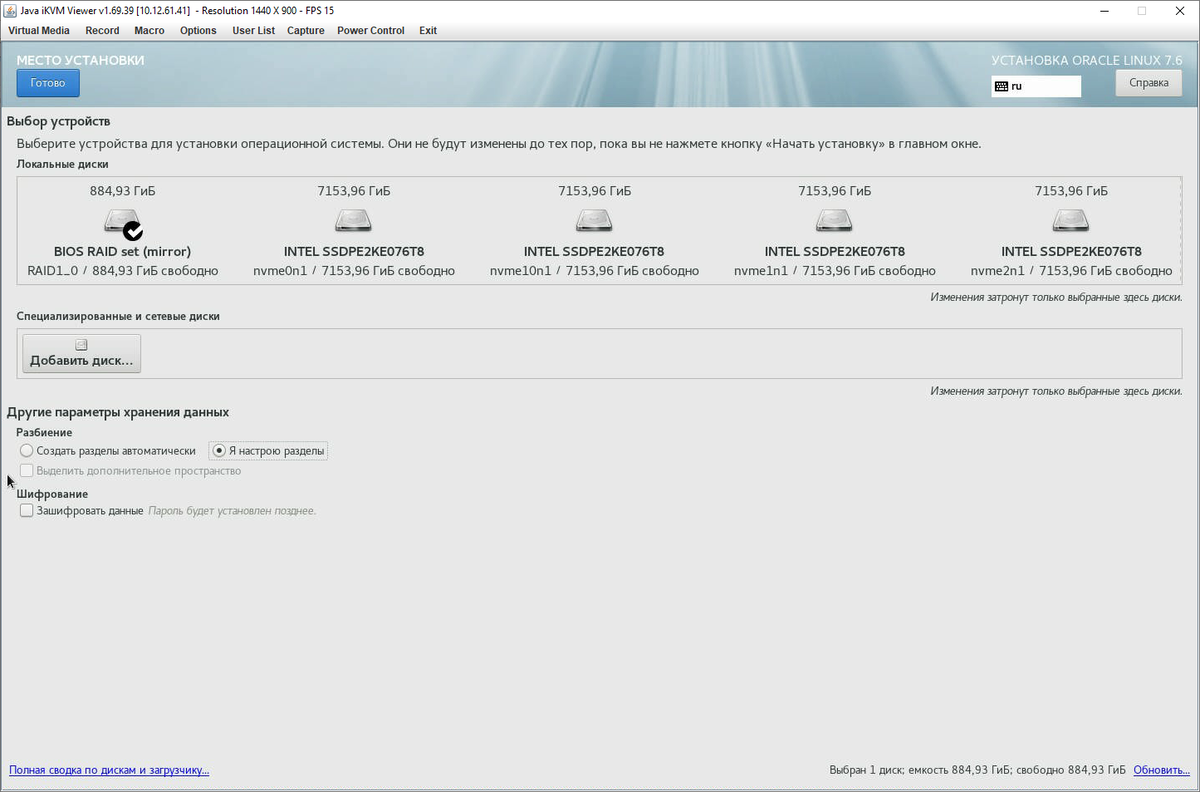
Task: Click the Готово button
Action: pos(47,83)
